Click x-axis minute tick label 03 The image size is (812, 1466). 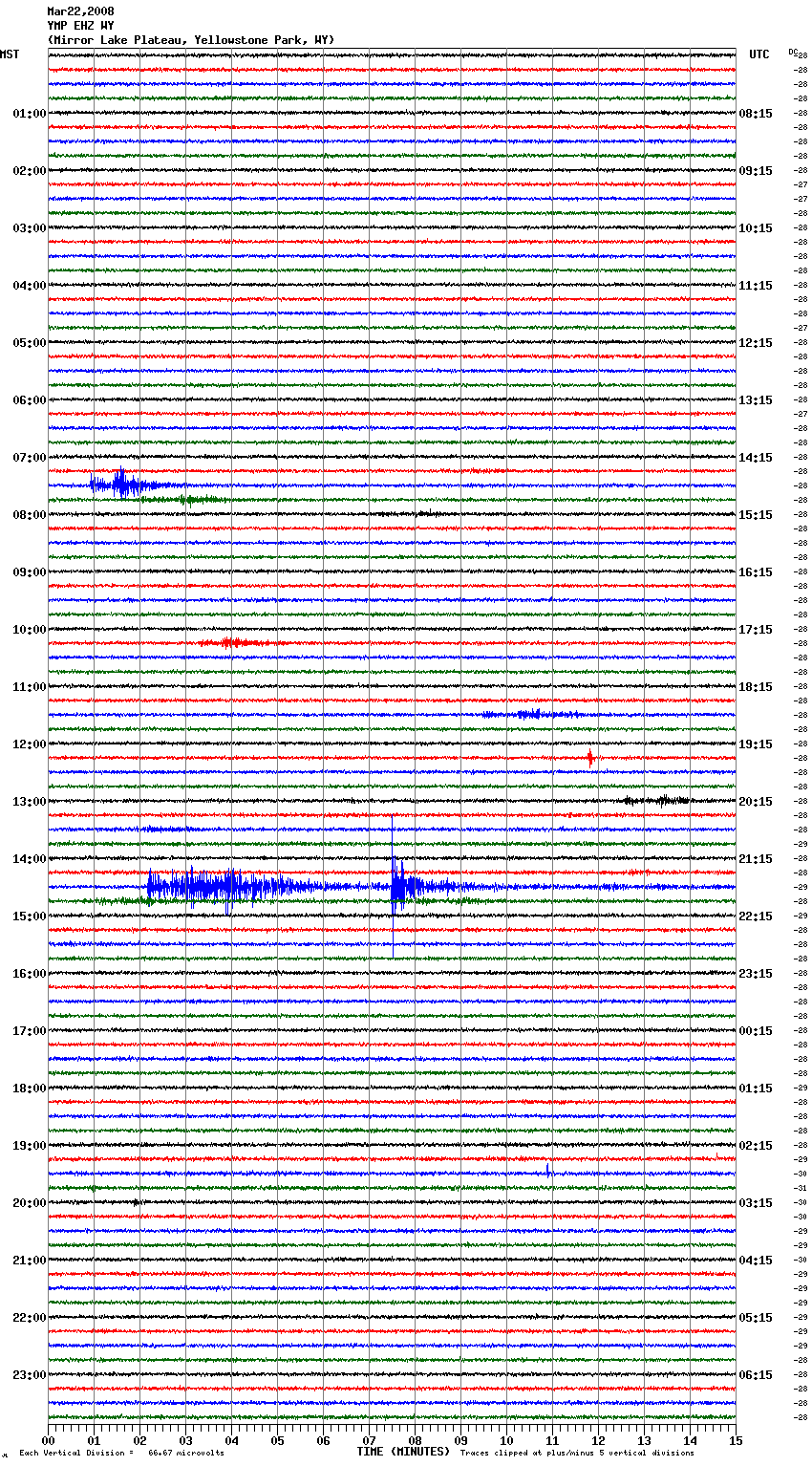185,1440
